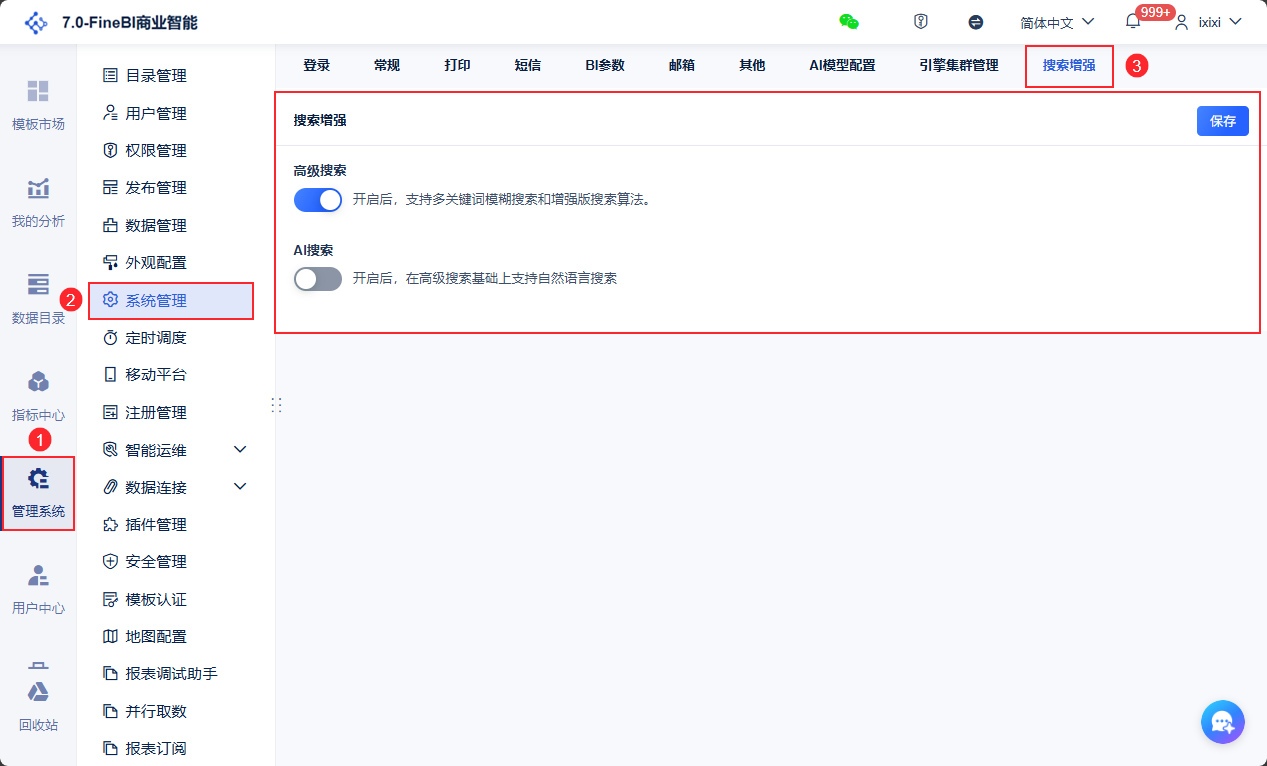
Task: Open the WeChat icon in header
Action: 849,21
